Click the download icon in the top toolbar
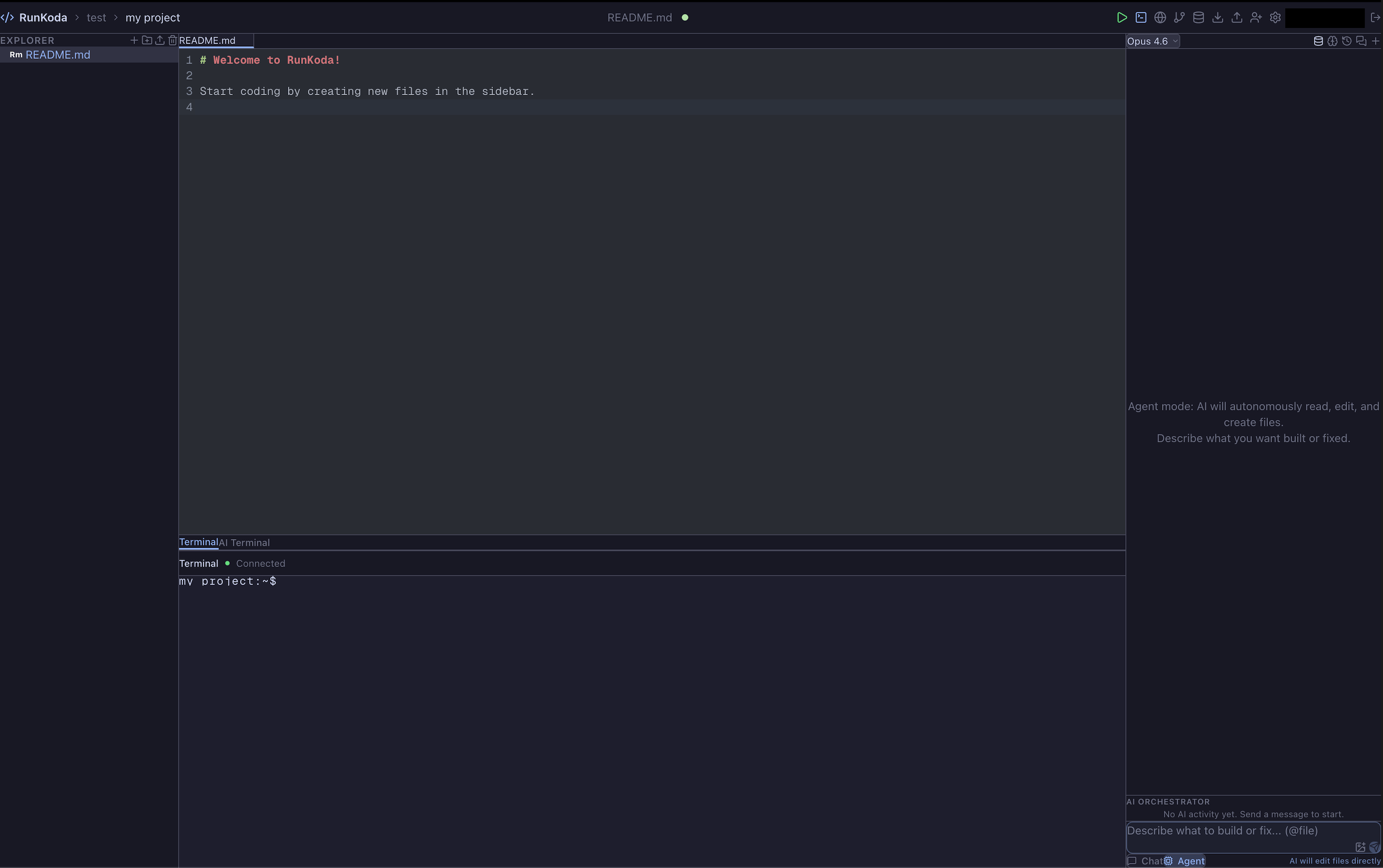Image resolution: width=1383 pixels, height=868 pixels. click(x=1217, y=18)
